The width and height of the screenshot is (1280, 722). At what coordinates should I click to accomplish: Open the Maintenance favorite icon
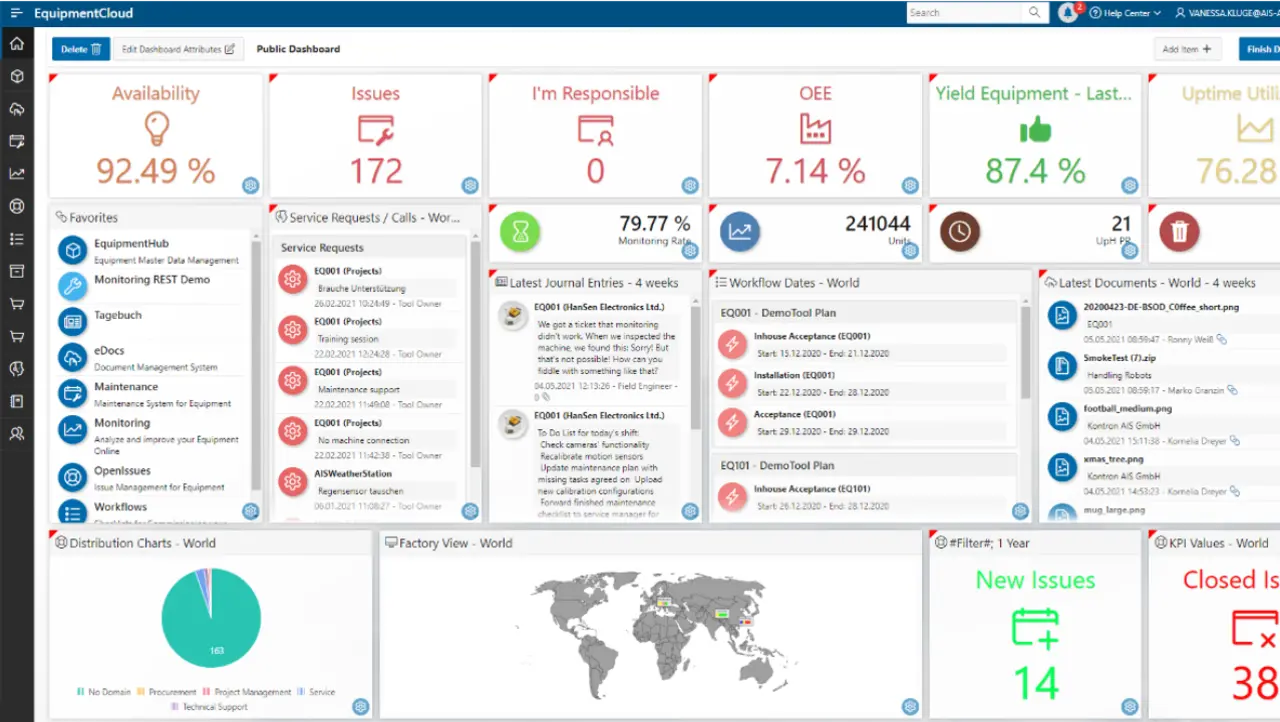coord(72,394)
